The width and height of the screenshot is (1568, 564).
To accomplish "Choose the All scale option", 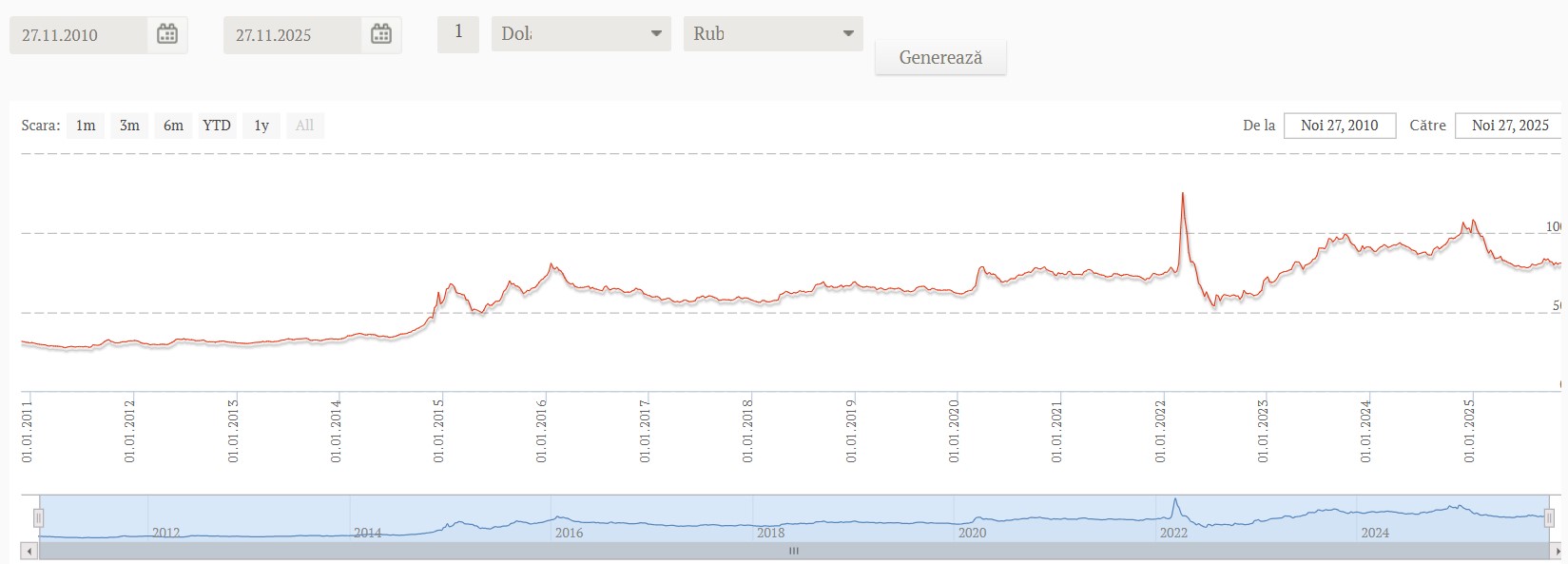I will [304, 126].
